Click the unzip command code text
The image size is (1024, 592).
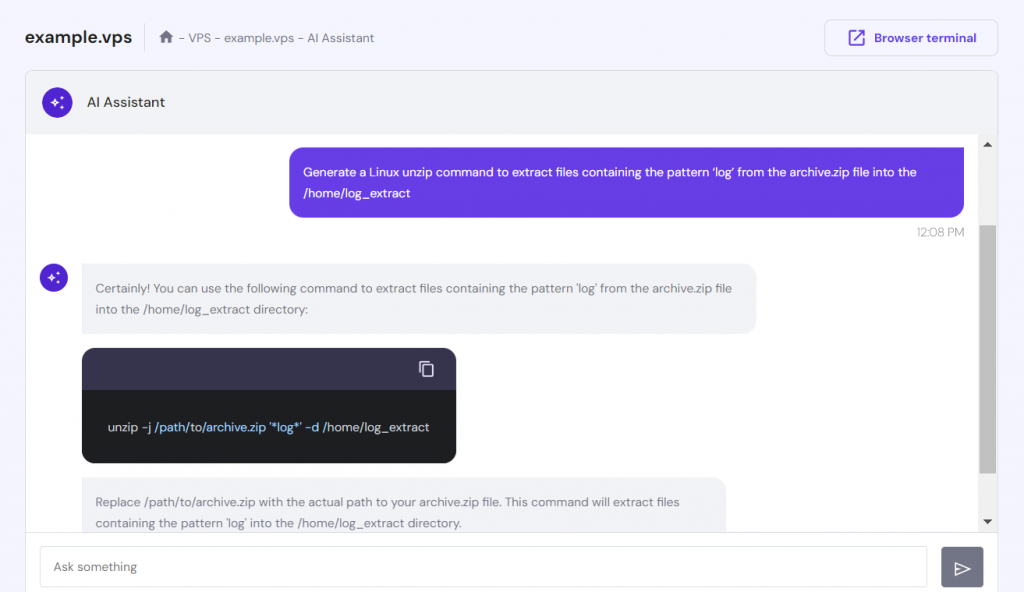[268, 427]
